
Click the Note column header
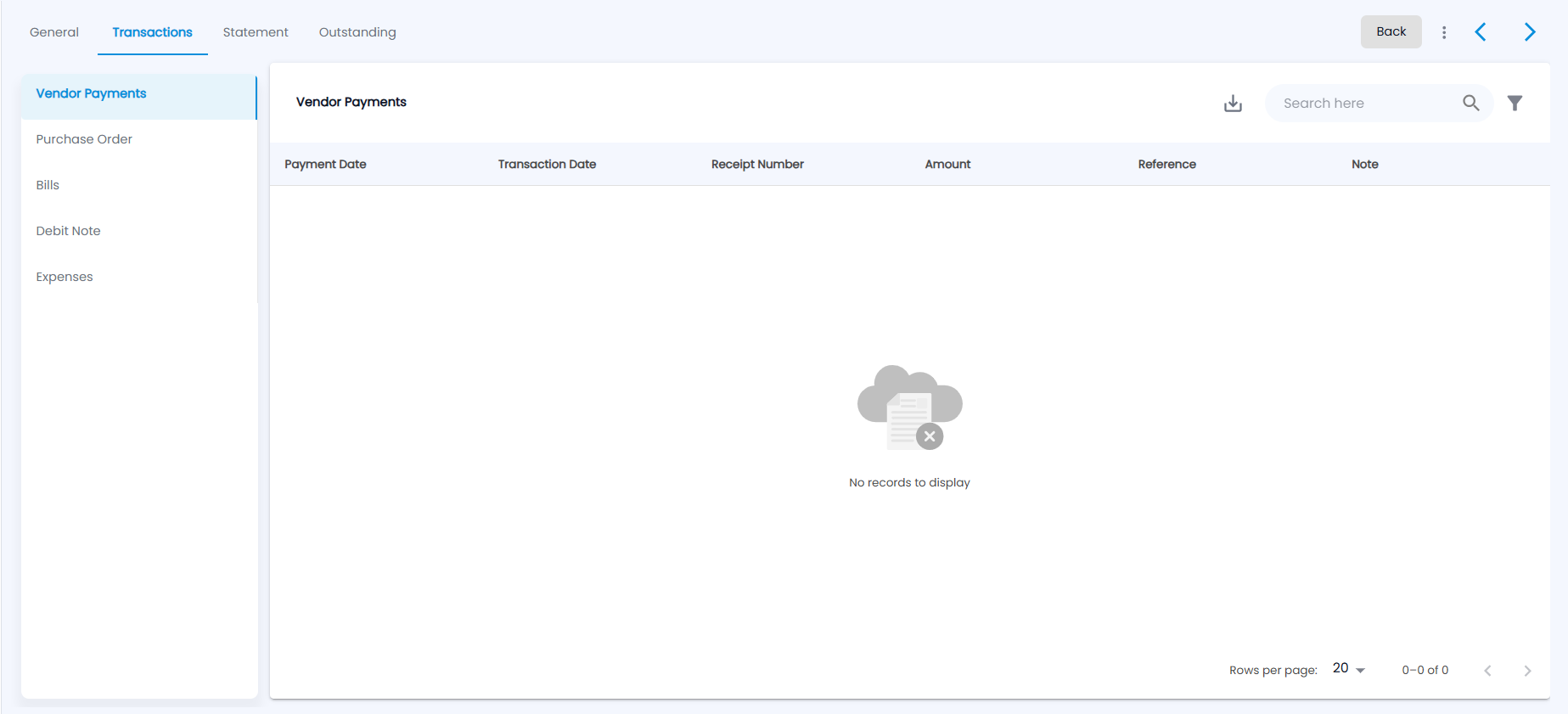(x=1364, y=164)
